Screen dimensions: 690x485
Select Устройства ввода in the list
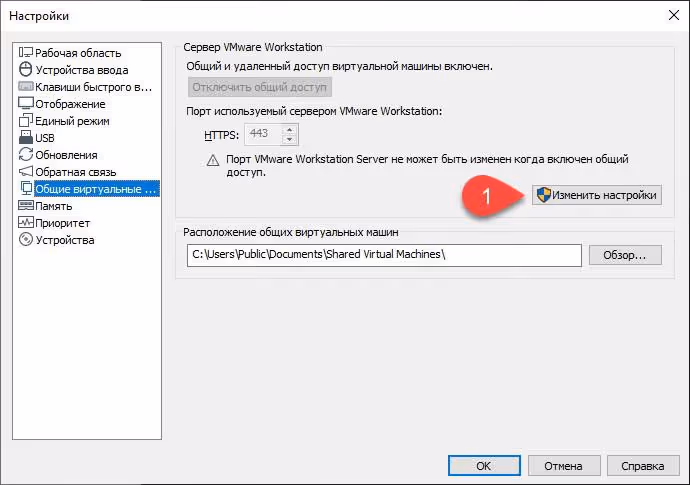82,70
